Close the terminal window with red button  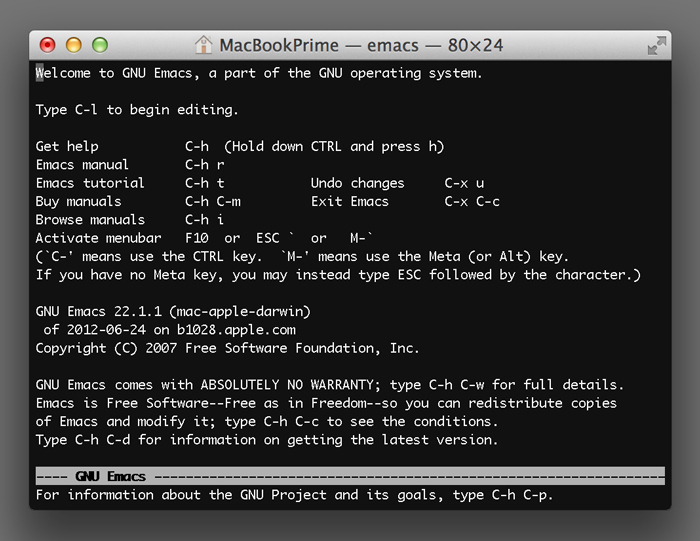47,45
